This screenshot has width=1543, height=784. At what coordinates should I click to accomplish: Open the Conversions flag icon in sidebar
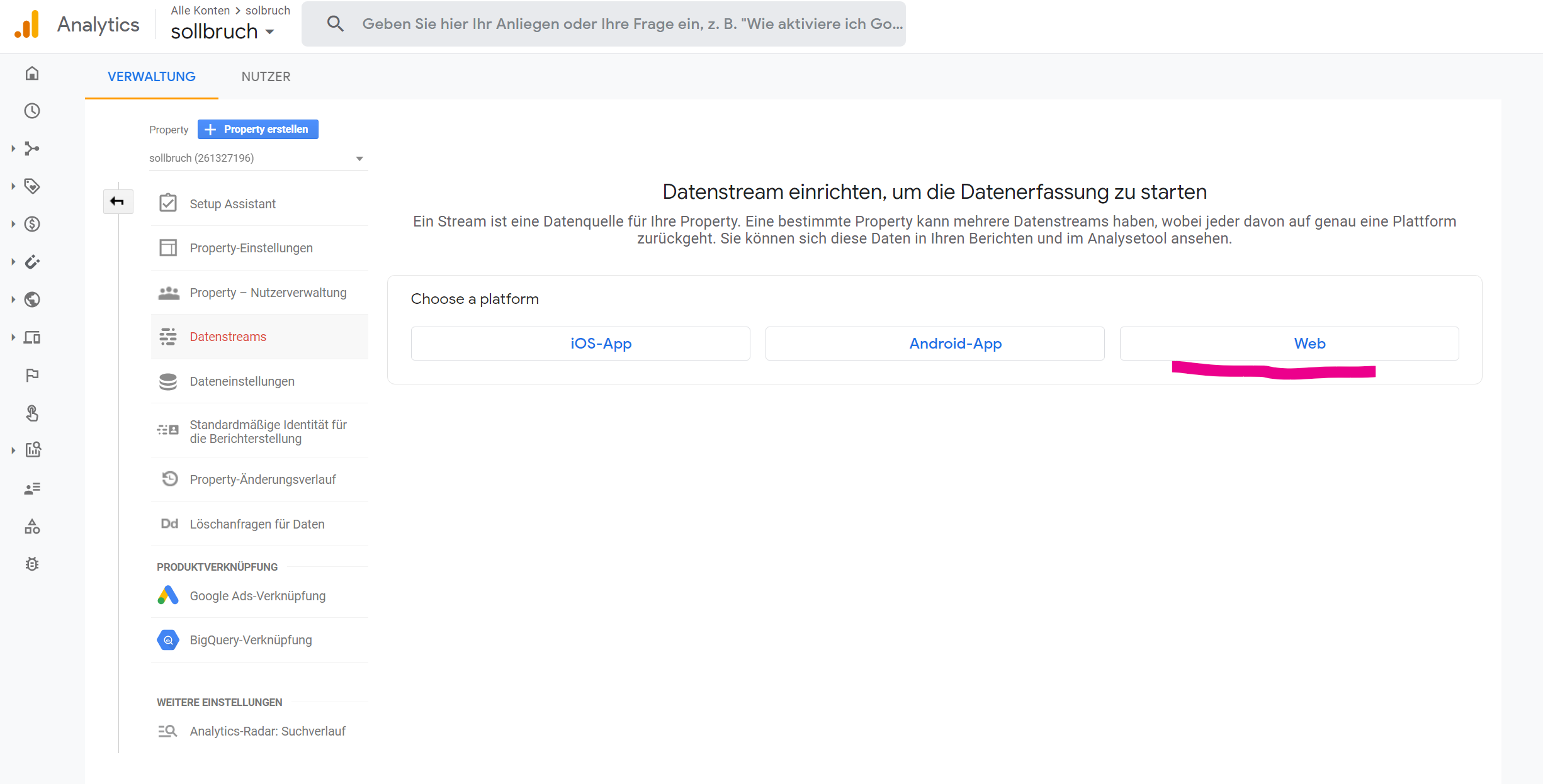(x=32, y=375)
